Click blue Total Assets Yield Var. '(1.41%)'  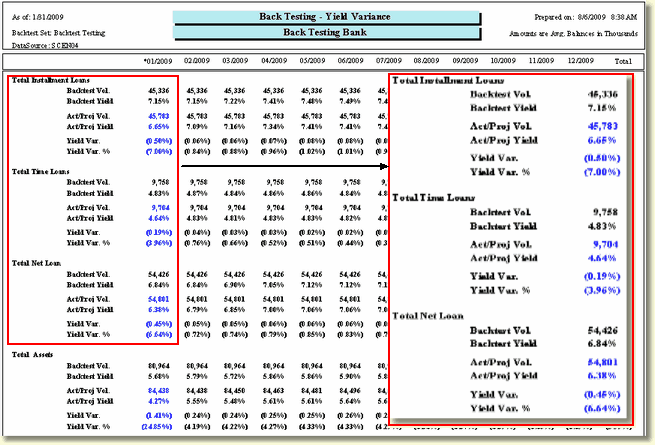(x=159, y=416)
